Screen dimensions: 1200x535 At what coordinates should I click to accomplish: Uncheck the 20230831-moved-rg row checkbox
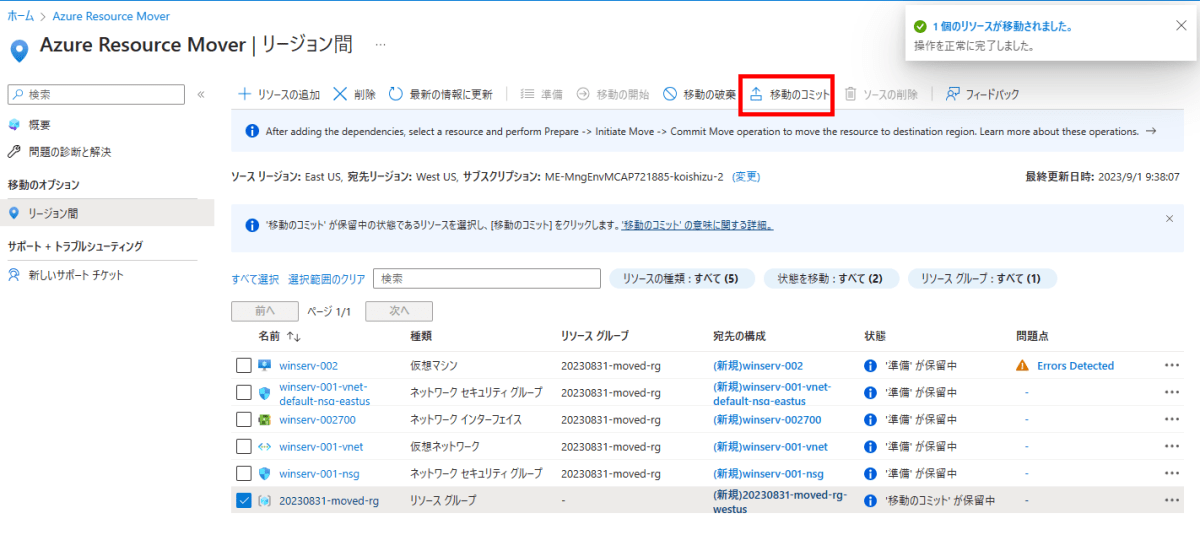point(244,500)
